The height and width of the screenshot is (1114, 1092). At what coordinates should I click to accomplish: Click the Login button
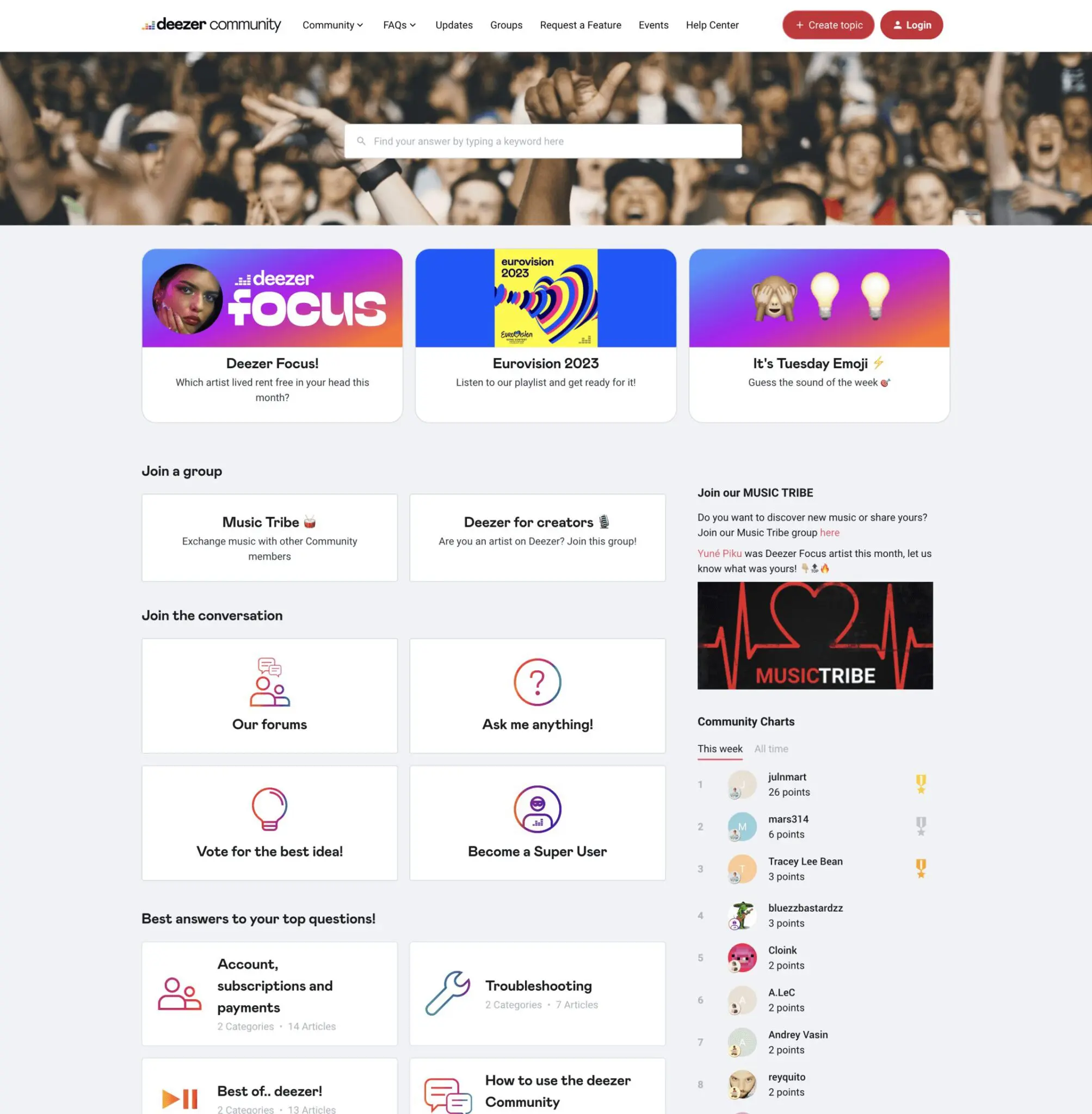(x=911, y=25)
